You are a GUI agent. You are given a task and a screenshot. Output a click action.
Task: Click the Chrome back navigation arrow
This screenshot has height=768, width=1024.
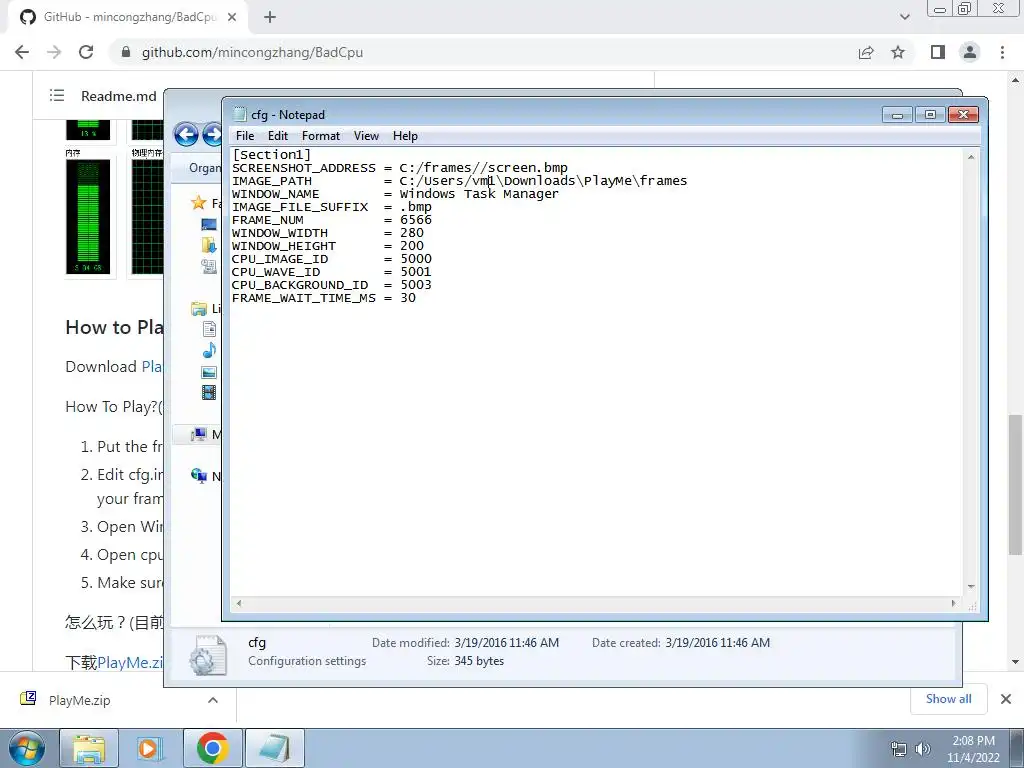coord(22,52)
